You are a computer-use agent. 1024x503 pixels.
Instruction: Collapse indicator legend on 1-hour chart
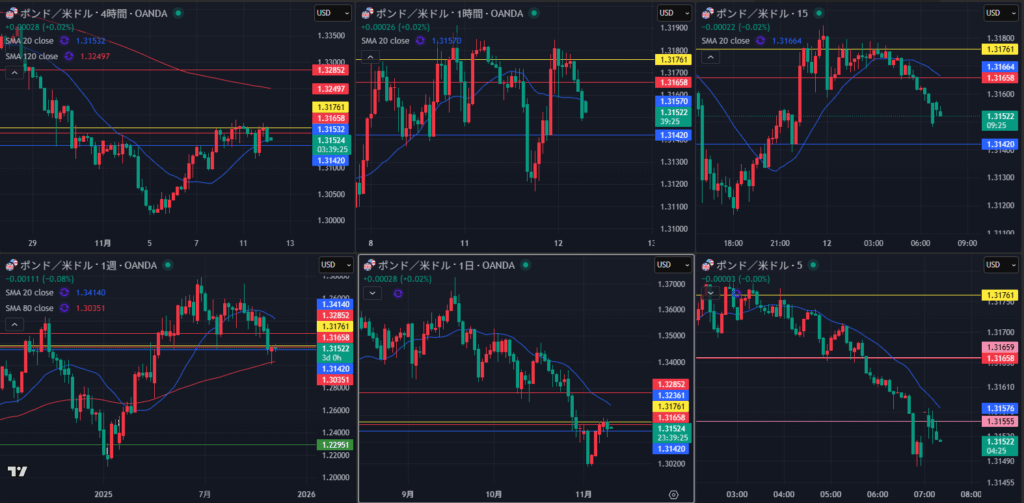[x=370, y=57]
